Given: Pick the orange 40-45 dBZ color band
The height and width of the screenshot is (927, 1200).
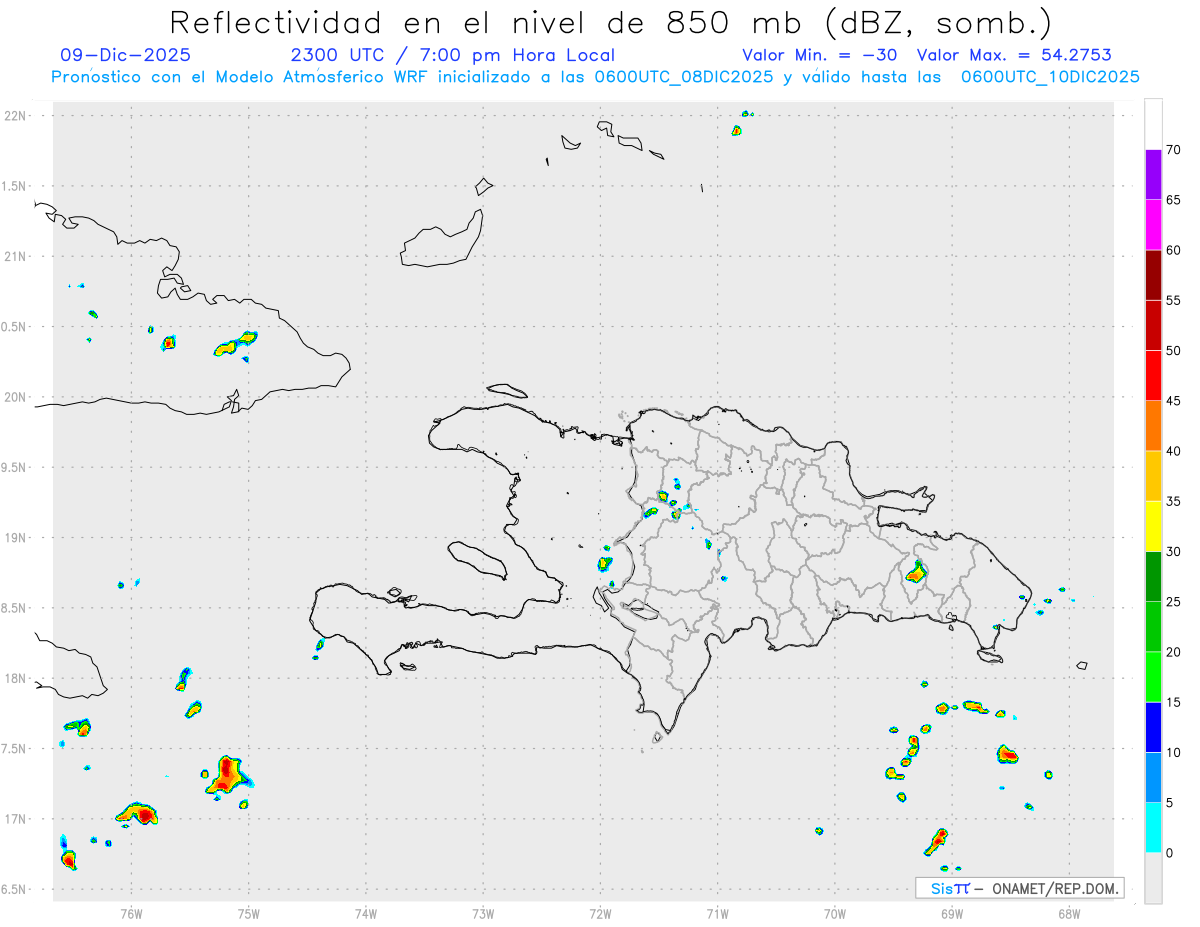Looking at the screenshot, I should (x=1153, y=425).
